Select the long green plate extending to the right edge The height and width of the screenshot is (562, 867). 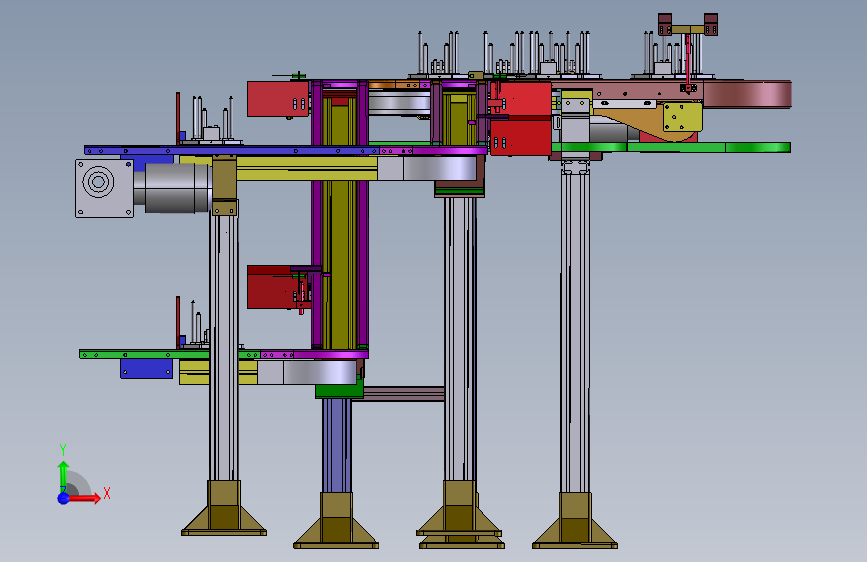coord(671,147)
